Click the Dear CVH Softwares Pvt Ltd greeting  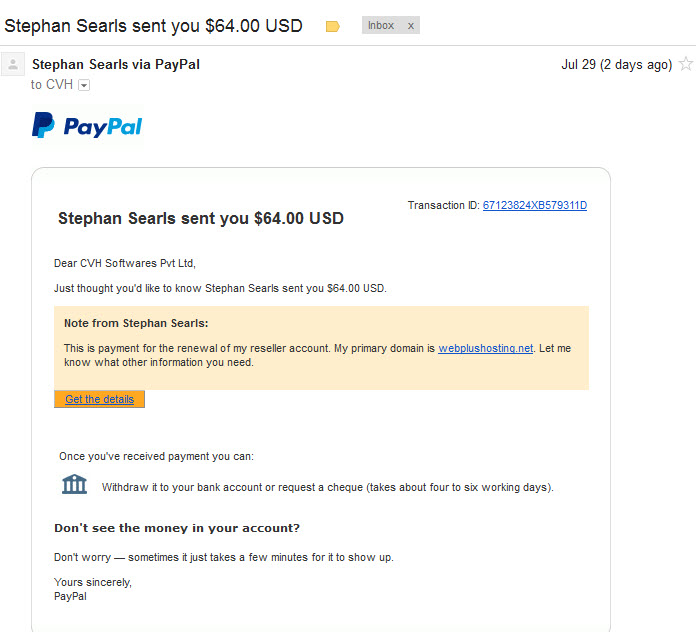click(125, 263)
